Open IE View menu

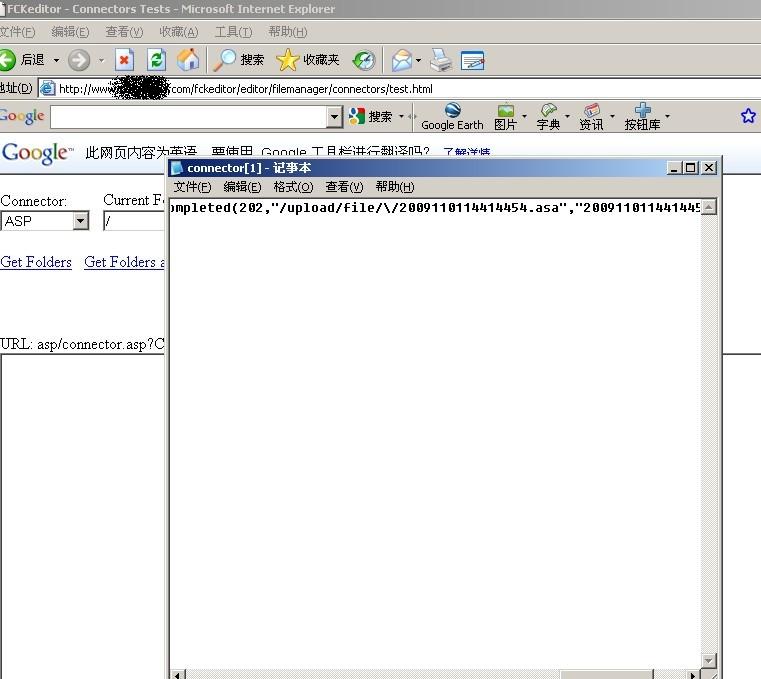(124, 32)
